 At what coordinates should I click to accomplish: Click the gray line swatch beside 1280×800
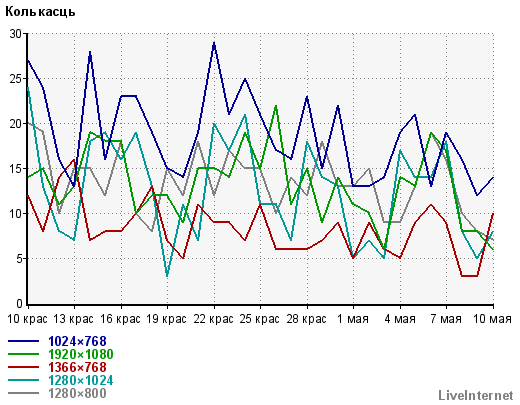click(x=23, y=393)
